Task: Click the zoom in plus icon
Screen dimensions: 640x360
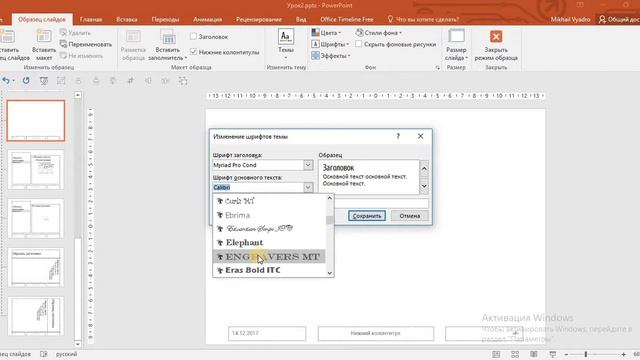Action: (x=624, y=354)
